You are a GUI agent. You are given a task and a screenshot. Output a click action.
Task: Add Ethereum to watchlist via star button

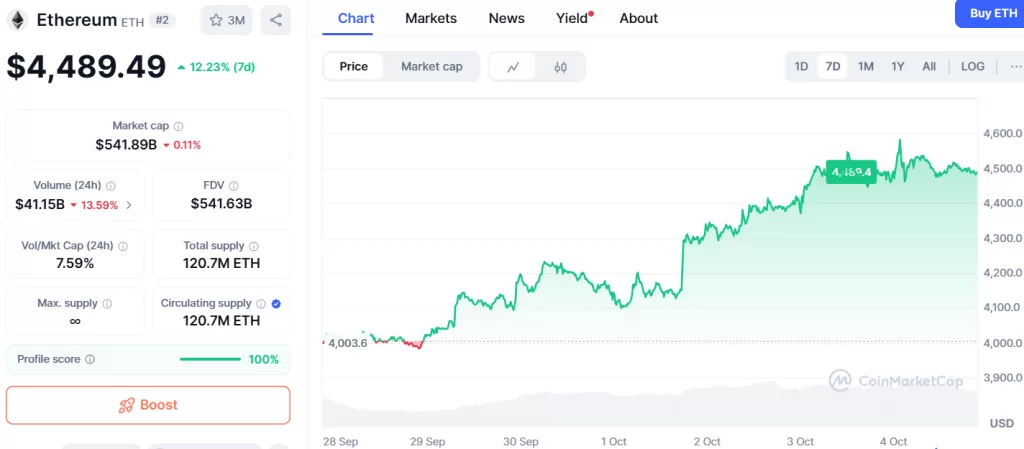coord(226,20)
